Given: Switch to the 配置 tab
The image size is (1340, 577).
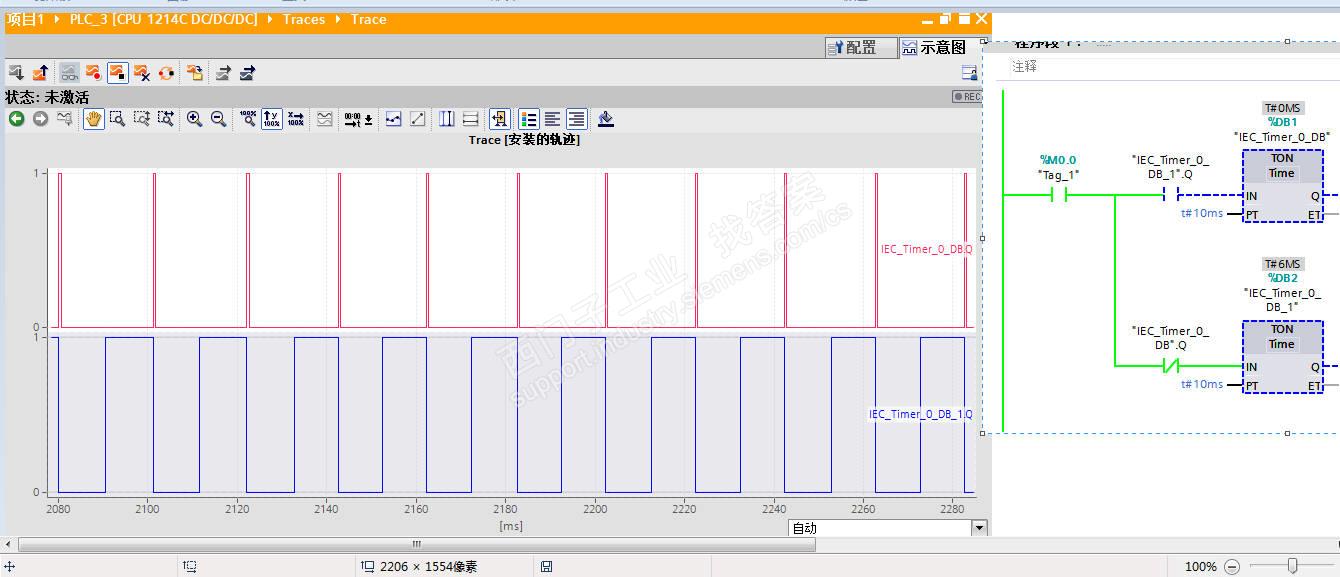Looking at the screenshot, I should pyautogui.click(x=861, y=47).
